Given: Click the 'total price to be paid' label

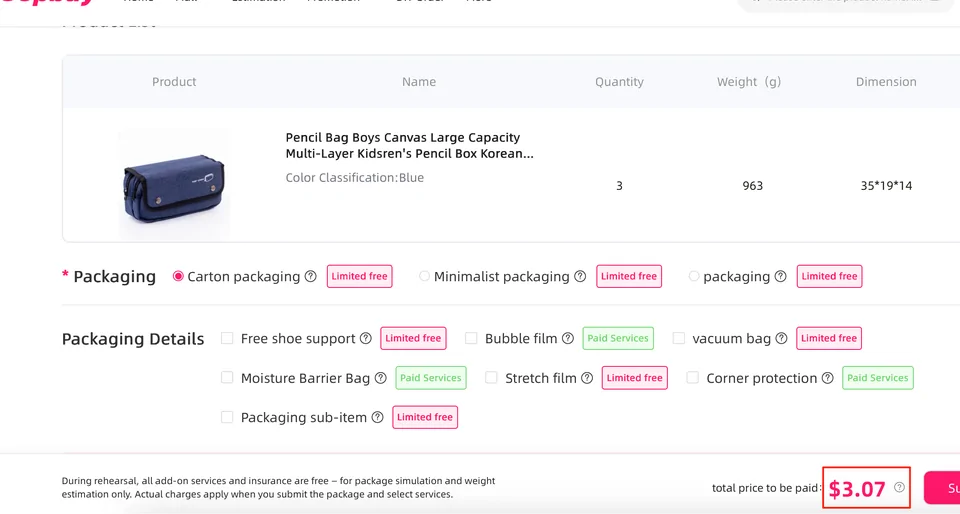Looking at the screenshot, I should point(766,488).
